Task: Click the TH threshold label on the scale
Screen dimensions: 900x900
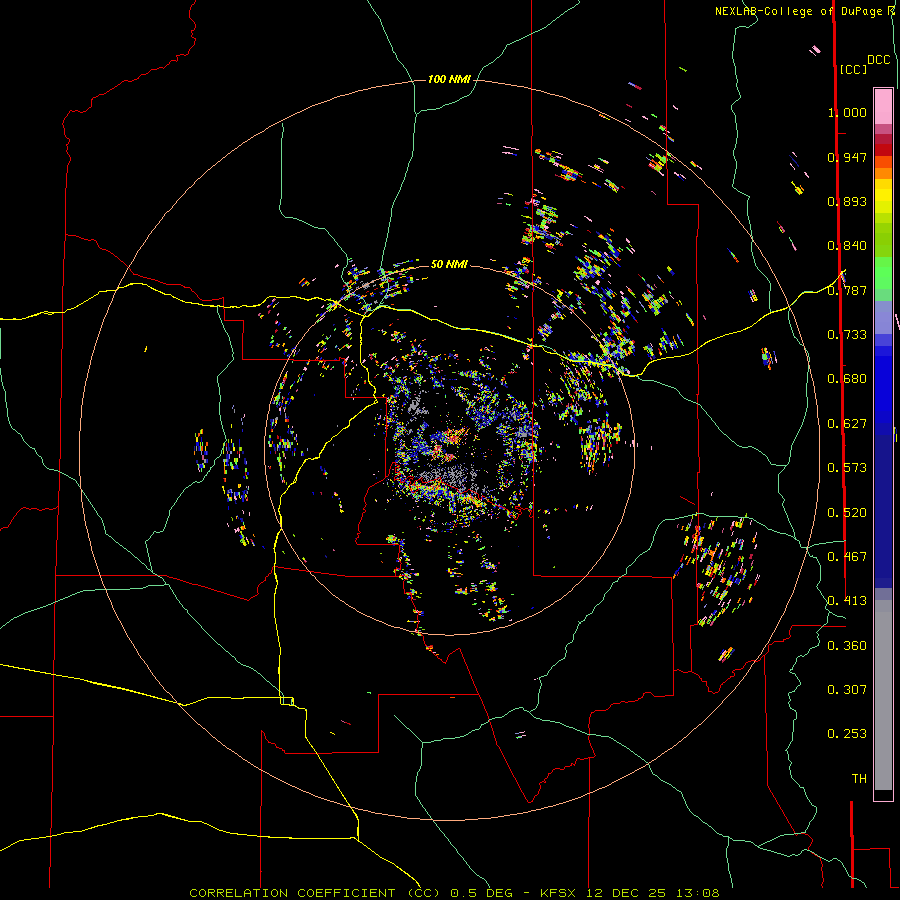Action: point(859,779)
